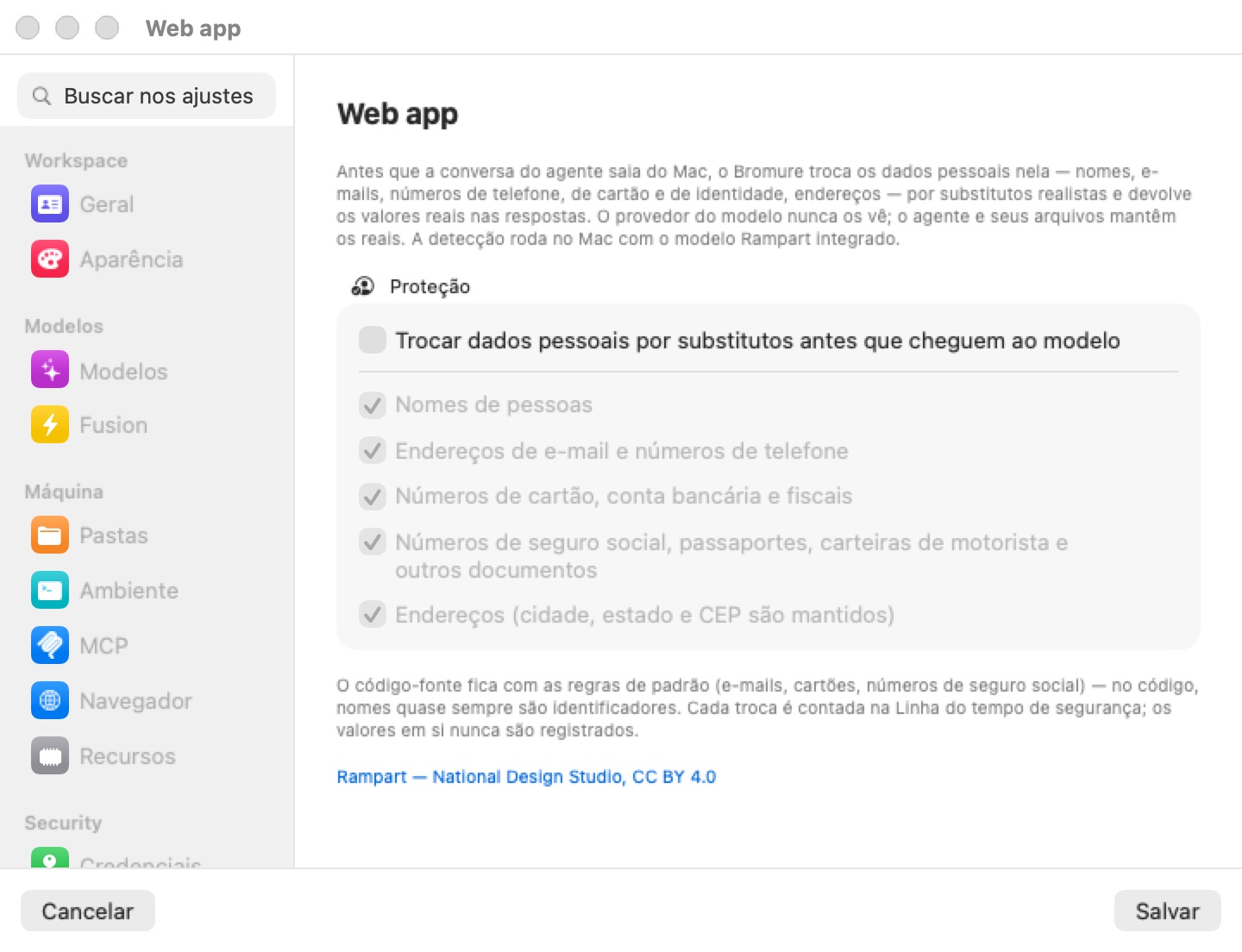Viewport: 1242px width, 952px height.
Task: Focus the Buscar nos ajustes search field
Action: coord(147,96)
